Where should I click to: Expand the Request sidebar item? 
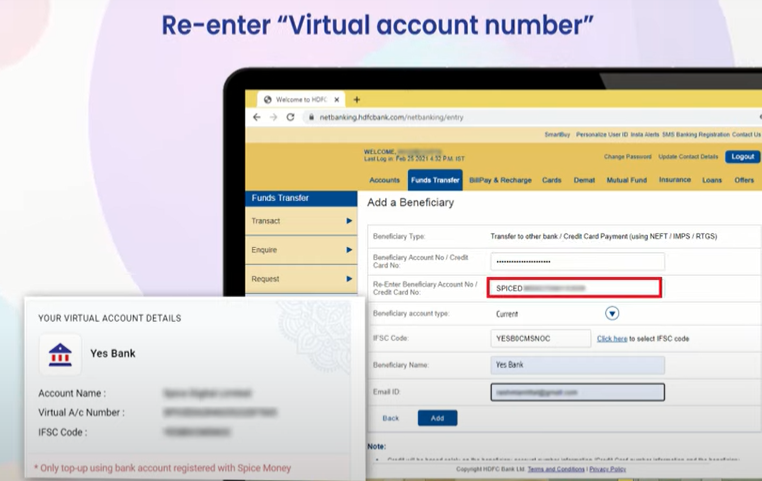click(301, 279)
